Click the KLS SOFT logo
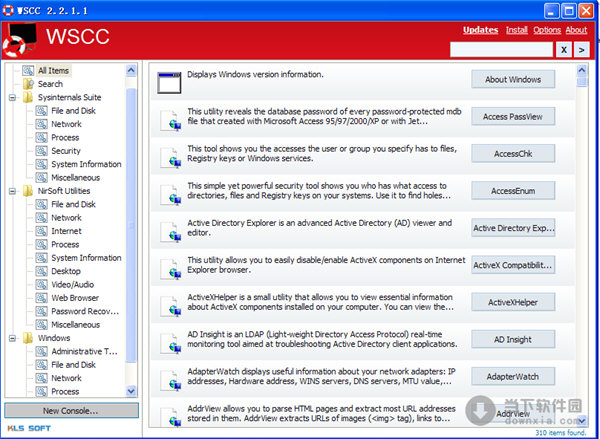600x439 pixels. 29,428
